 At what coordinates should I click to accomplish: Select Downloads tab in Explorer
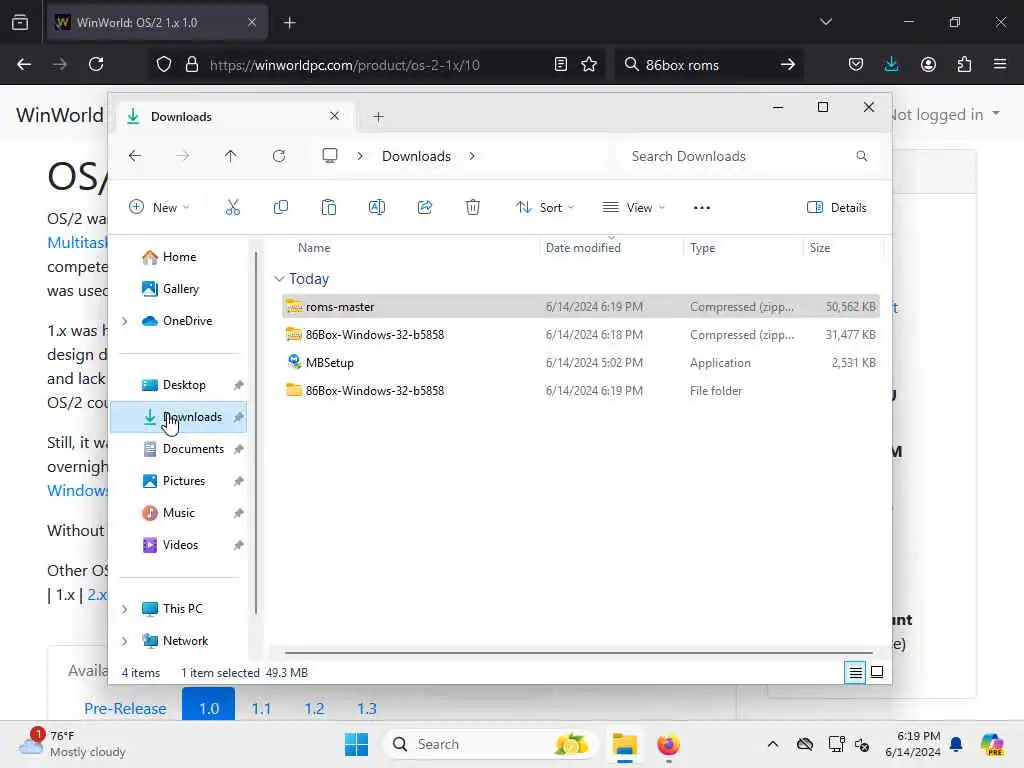tap(235, 116)
